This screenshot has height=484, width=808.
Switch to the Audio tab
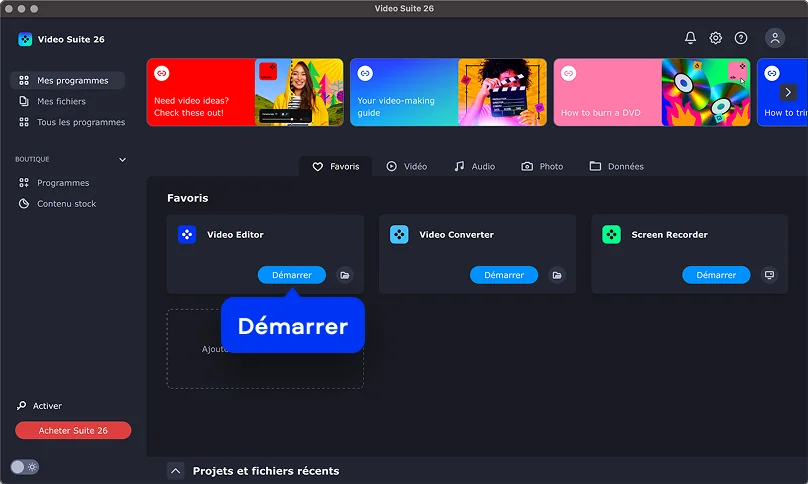[x=475, y=166]
